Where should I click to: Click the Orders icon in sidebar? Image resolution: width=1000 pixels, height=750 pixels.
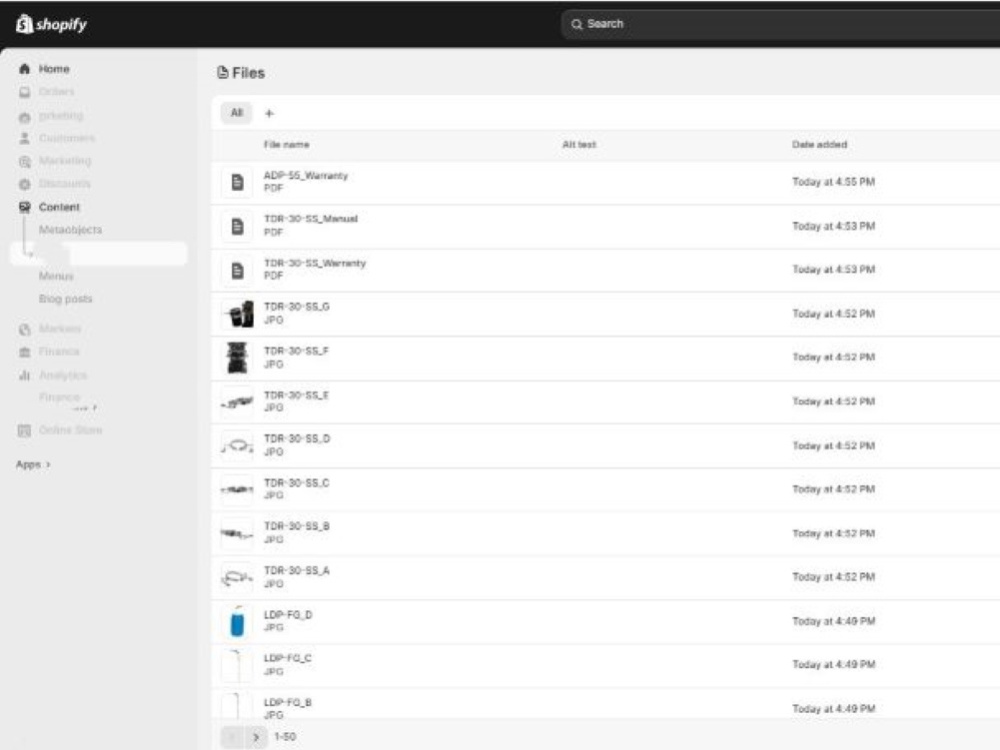[x=25, y=92]
